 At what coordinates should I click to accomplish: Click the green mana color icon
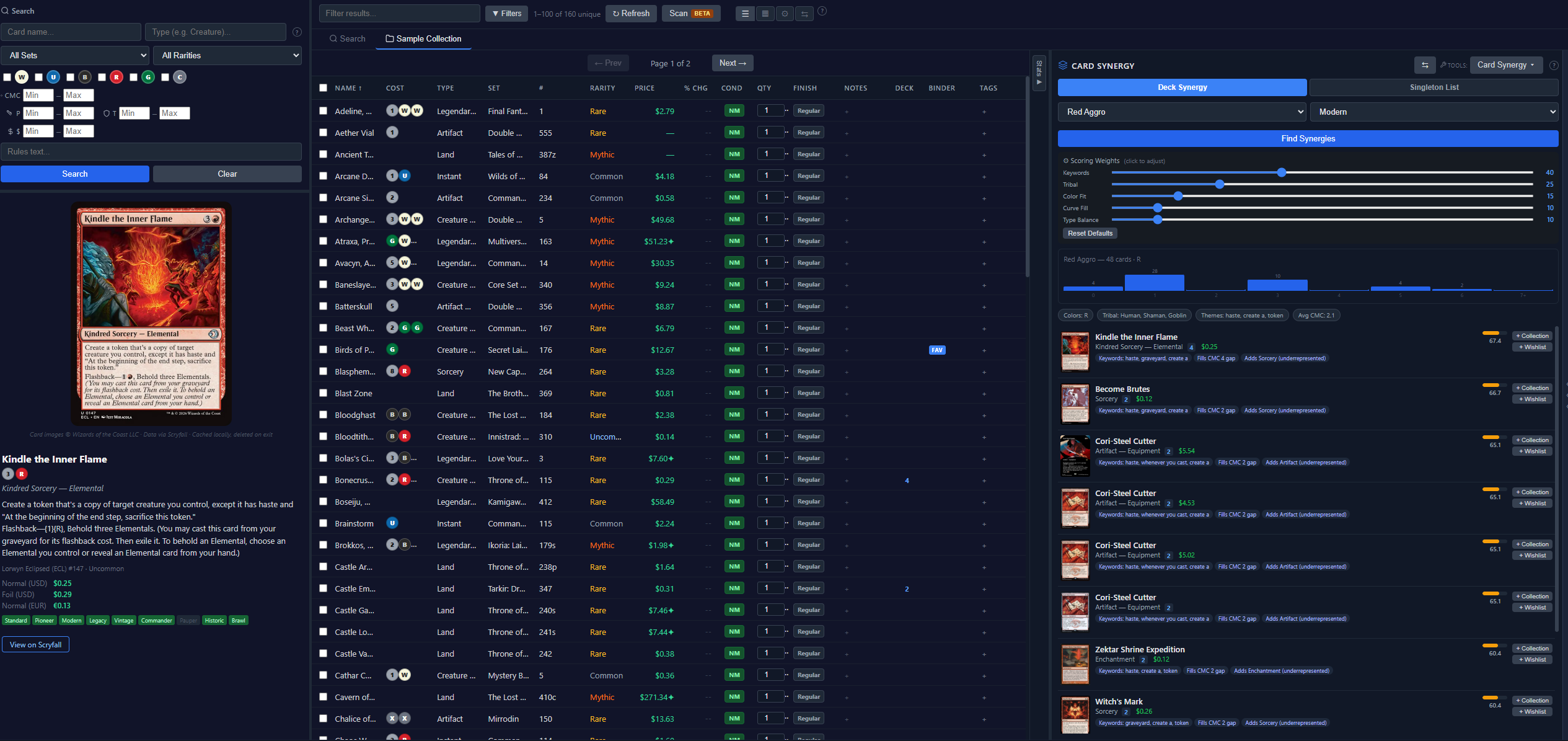148,78
